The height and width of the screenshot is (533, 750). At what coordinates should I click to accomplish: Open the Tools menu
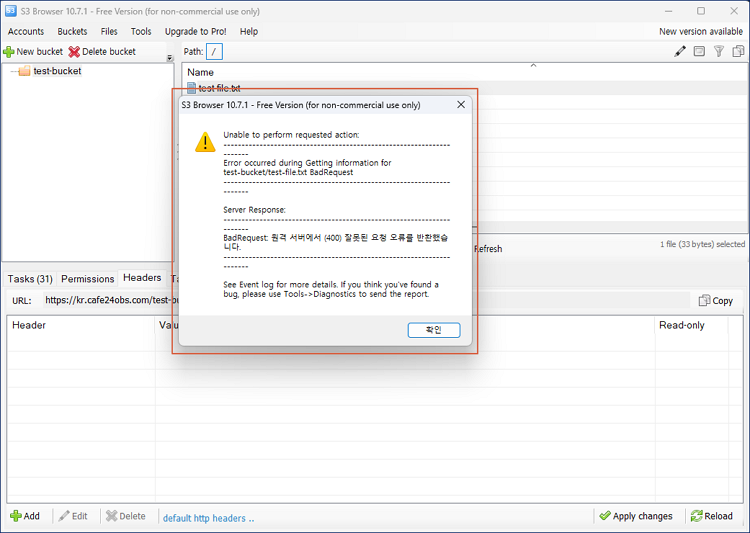[141, 32]
